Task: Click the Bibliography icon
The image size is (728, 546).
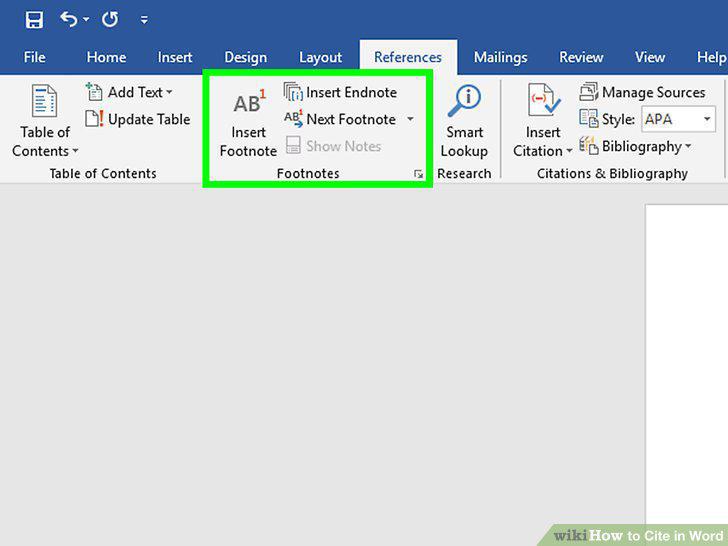Action: tap(589, 145)
